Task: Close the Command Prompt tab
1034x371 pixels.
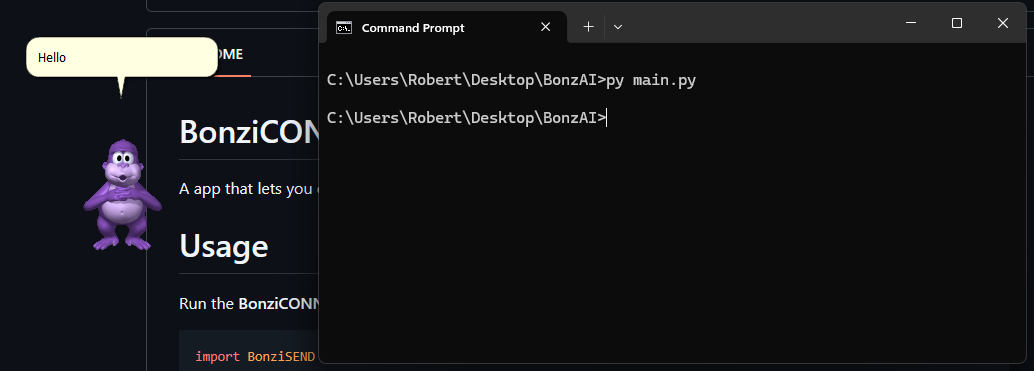Action: coord(545,27)
